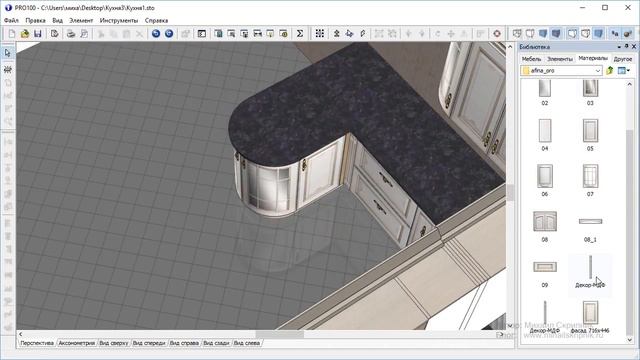Toggle shading display option

coord(598,33)
